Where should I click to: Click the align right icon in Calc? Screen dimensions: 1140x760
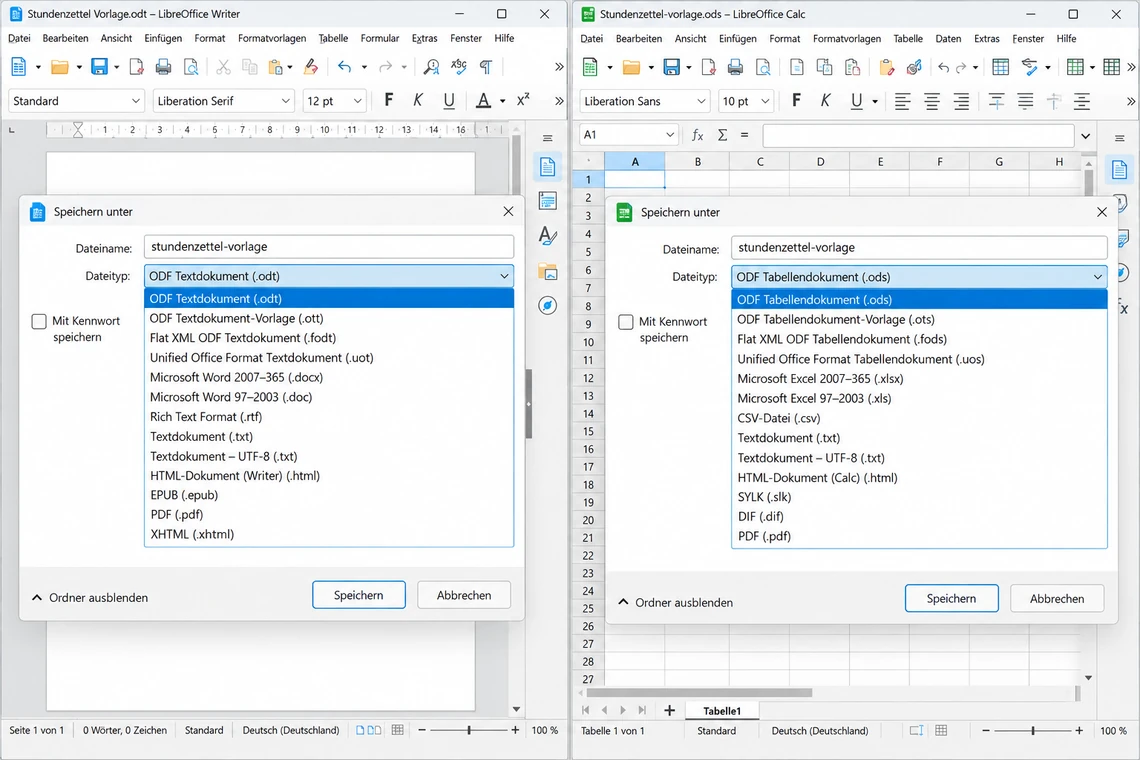[x=960, y=101]
